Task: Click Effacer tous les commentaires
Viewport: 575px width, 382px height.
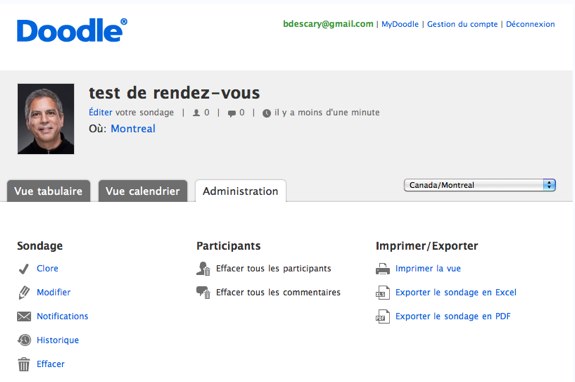Action: point(278,292)
